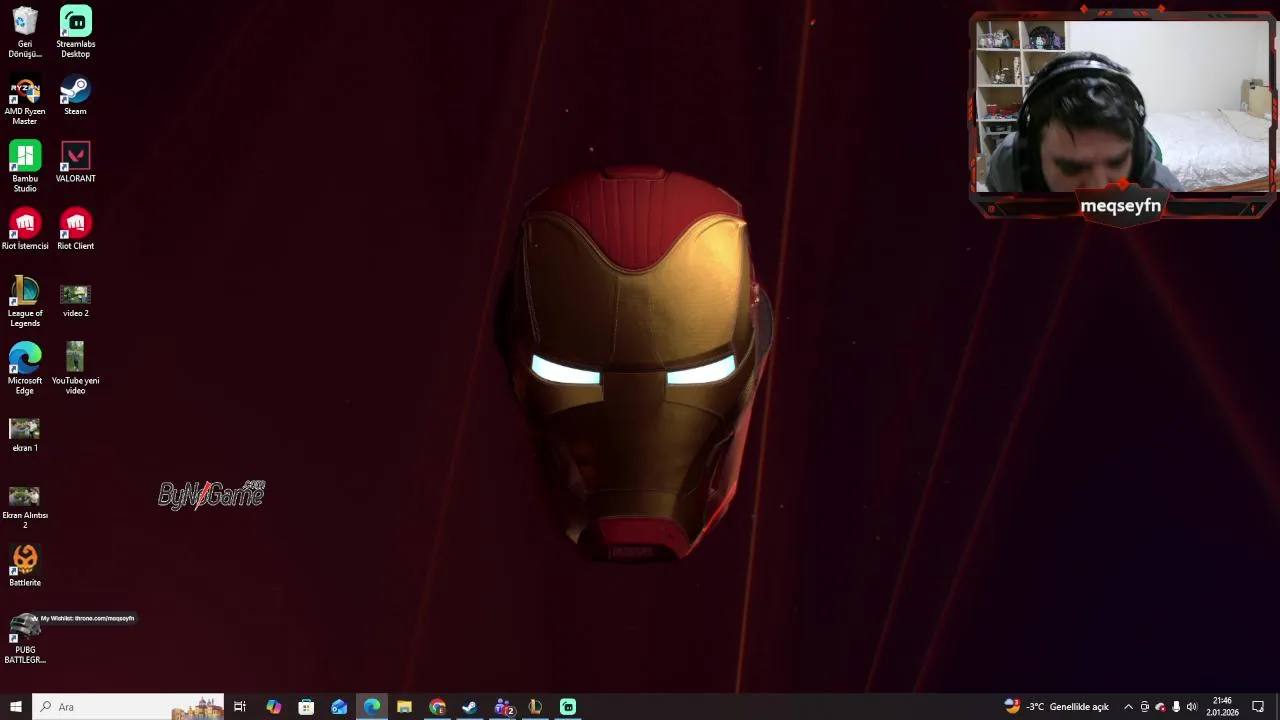This screenshot has height=720, width=1280.
Task: Open the notification center icon
Action: coord(1258,707)
